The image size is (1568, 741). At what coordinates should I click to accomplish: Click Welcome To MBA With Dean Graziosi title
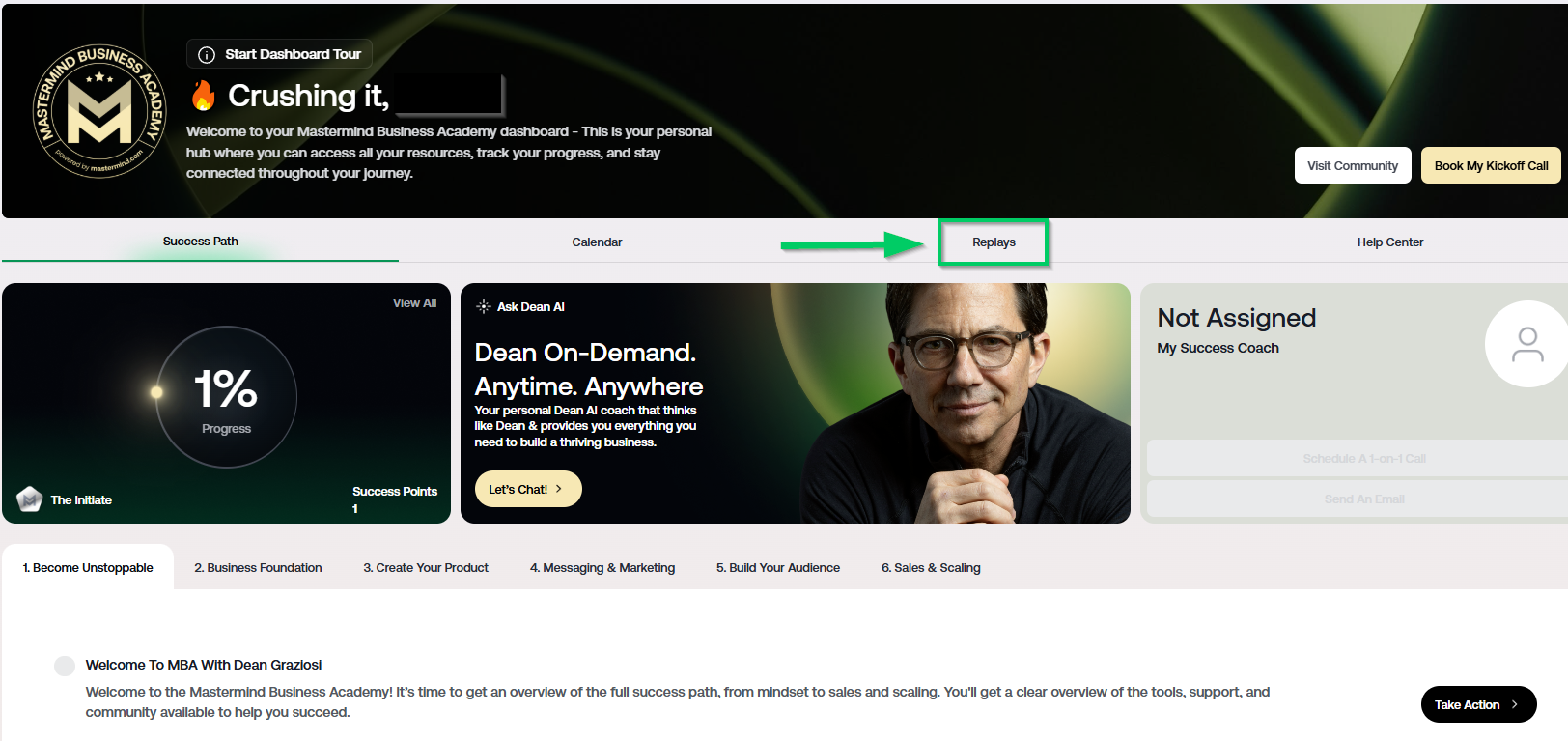click(204, 665)
